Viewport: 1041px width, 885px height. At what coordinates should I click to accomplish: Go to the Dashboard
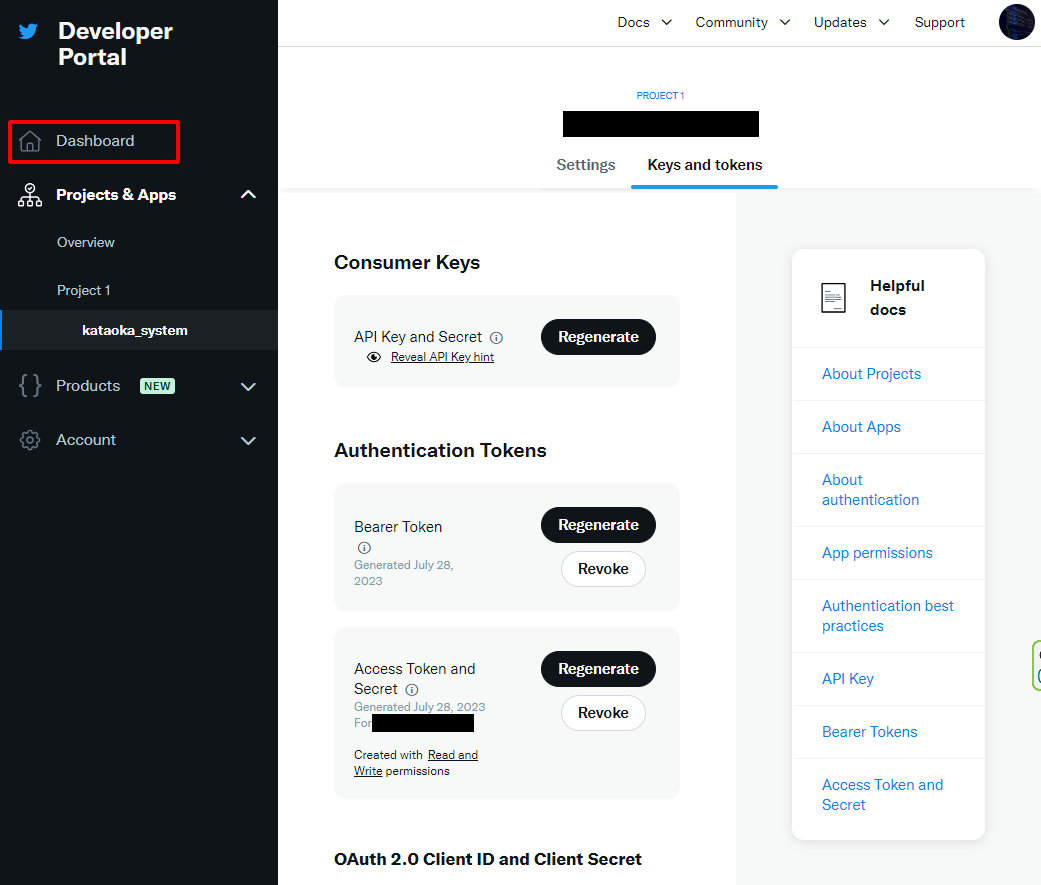coord(94,141)
